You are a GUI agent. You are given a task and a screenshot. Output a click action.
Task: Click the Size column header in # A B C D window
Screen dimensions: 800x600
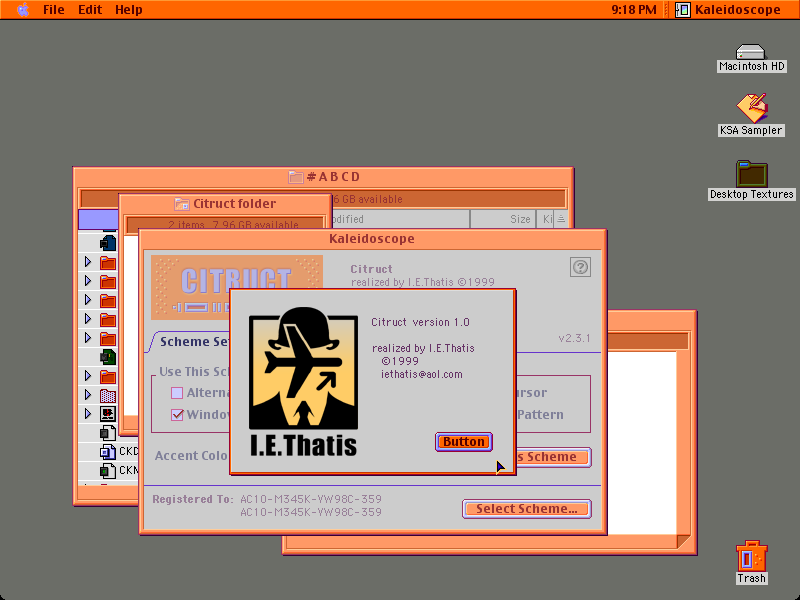[503, 219]
